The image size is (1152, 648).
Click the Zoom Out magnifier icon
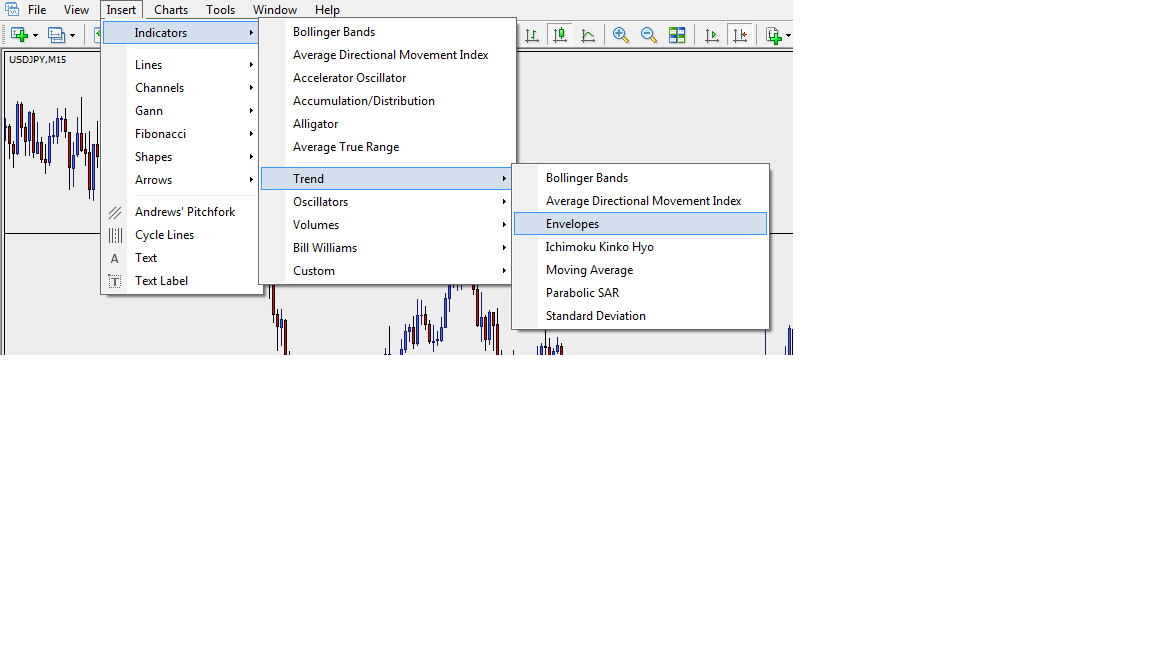click(649, 35)
